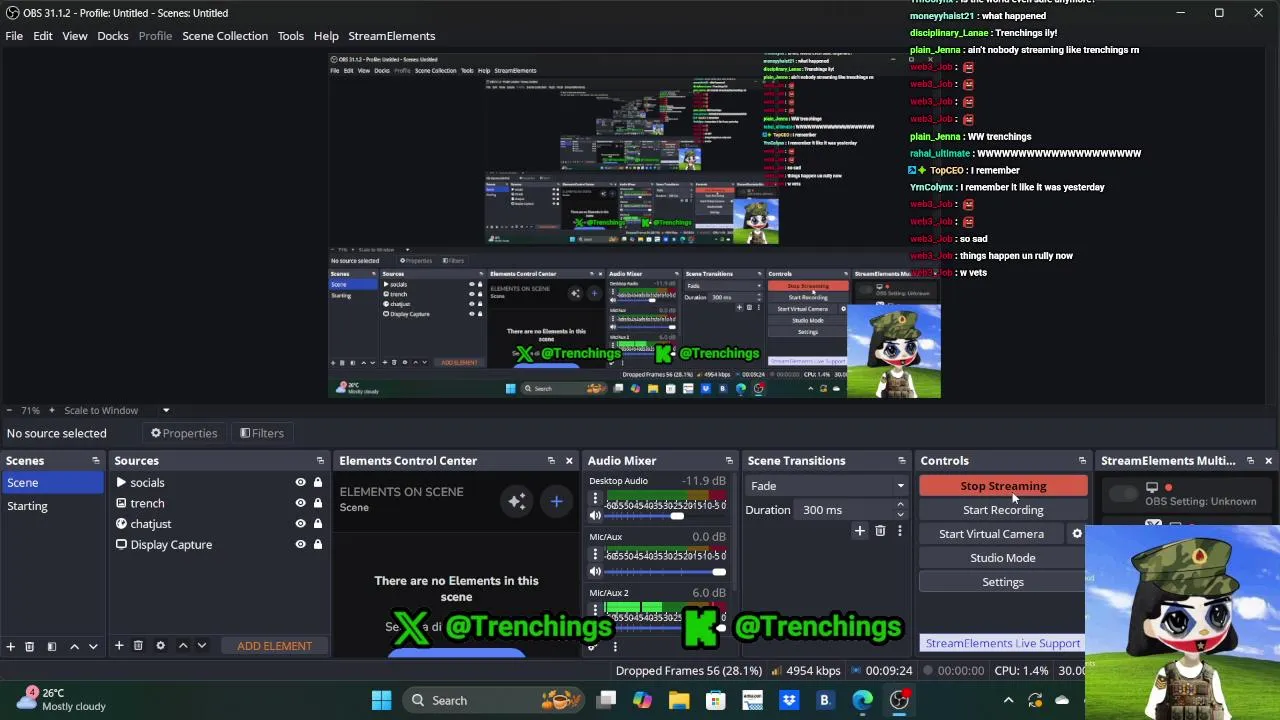Remove selected source with trash icon

[x=138, y=646]
